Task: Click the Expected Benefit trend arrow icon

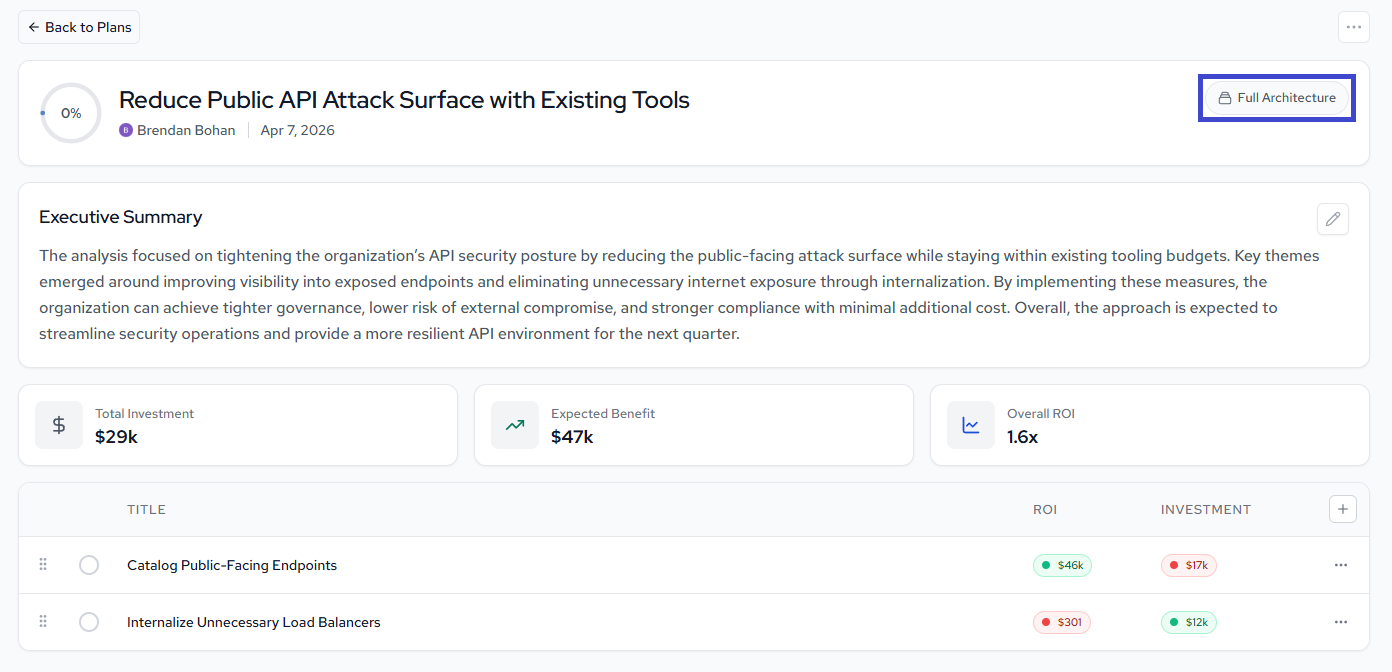Action: pos(515,425)
